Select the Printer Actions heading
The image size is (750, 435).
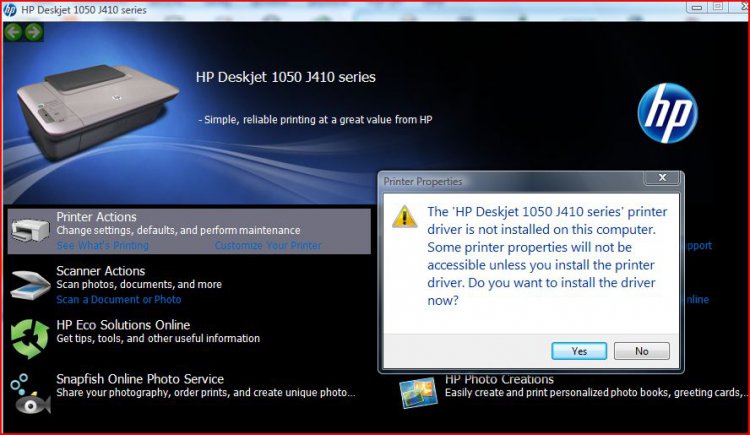pyautogui.click(x=96, y=217)
